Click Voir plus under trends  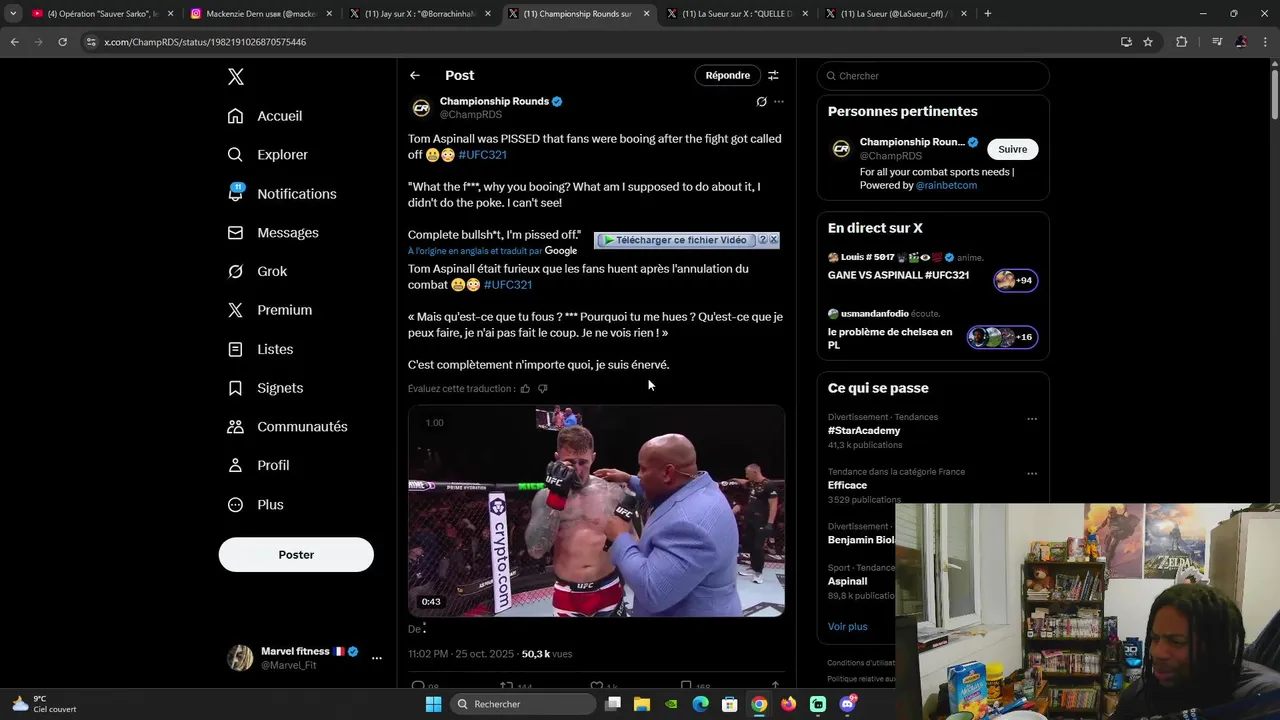848,627
